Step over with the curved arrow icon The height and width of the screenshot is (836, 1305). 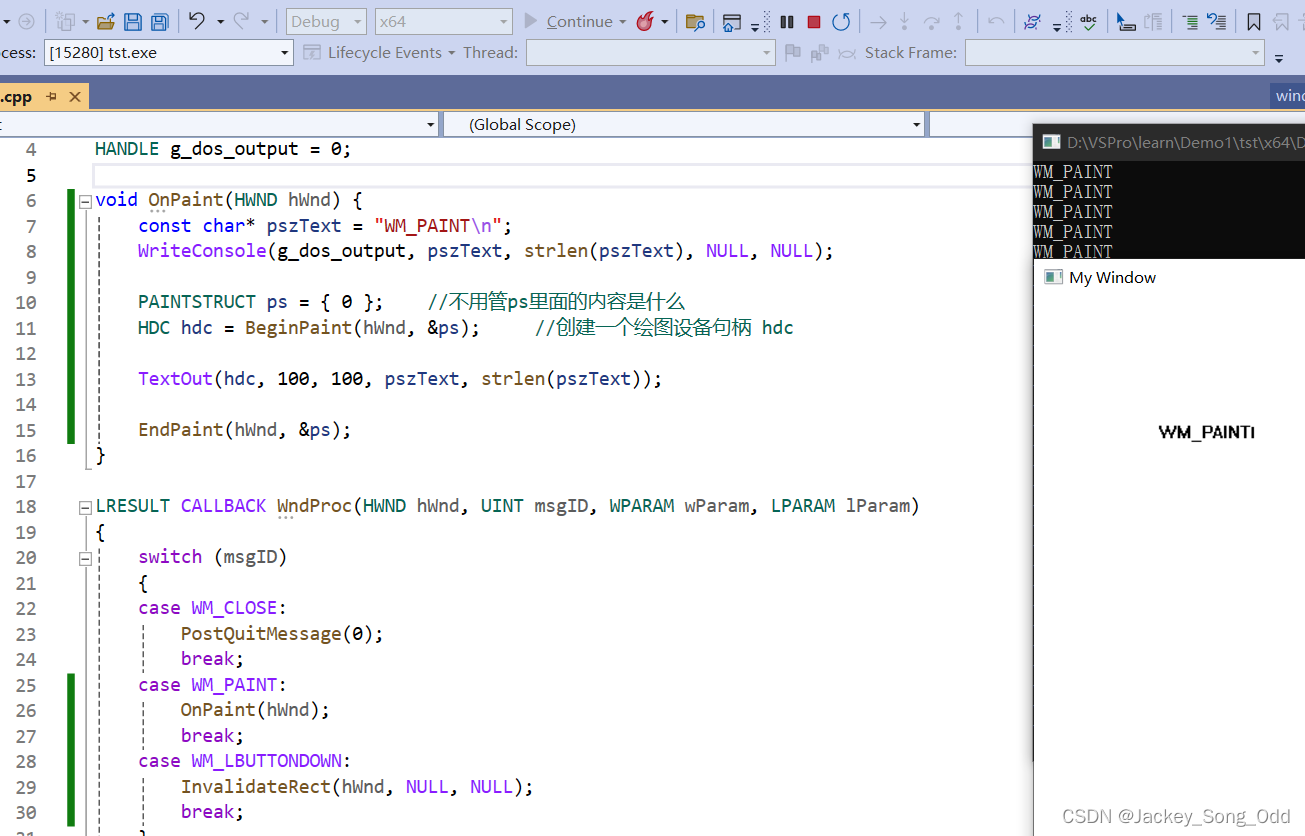[x=931, y=21]
